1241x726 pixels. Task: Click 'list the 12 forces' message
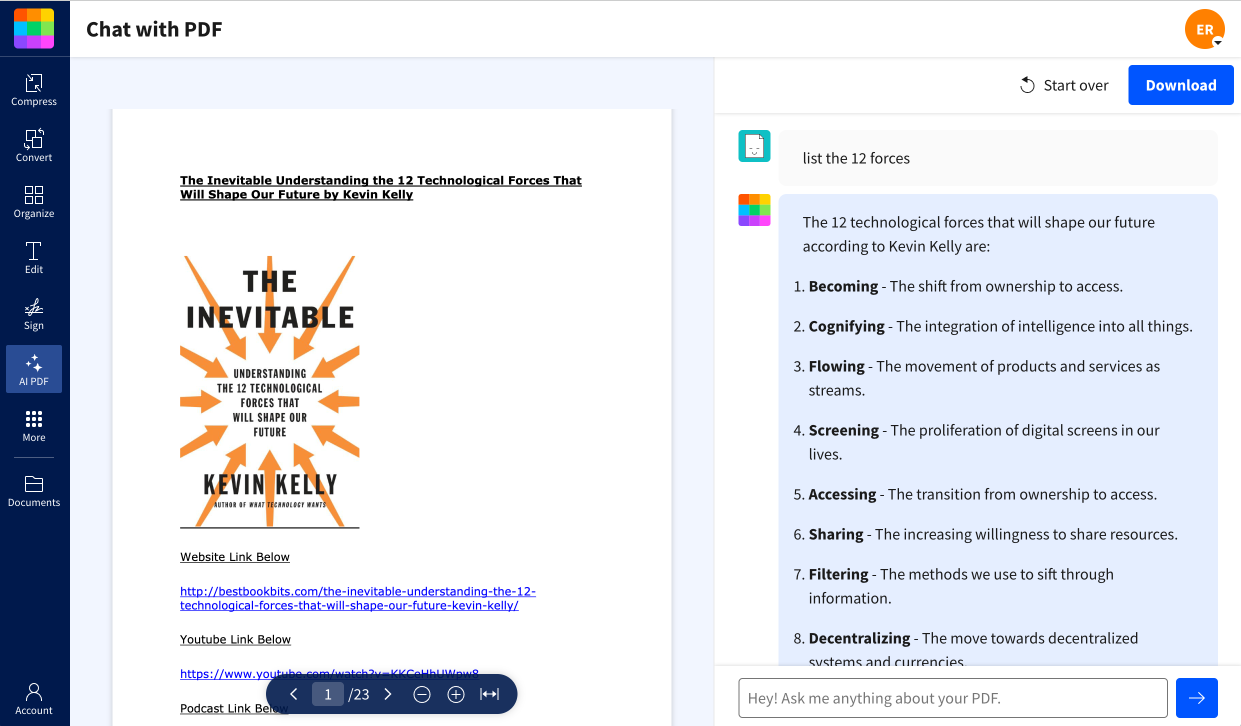tap(856, 158)
